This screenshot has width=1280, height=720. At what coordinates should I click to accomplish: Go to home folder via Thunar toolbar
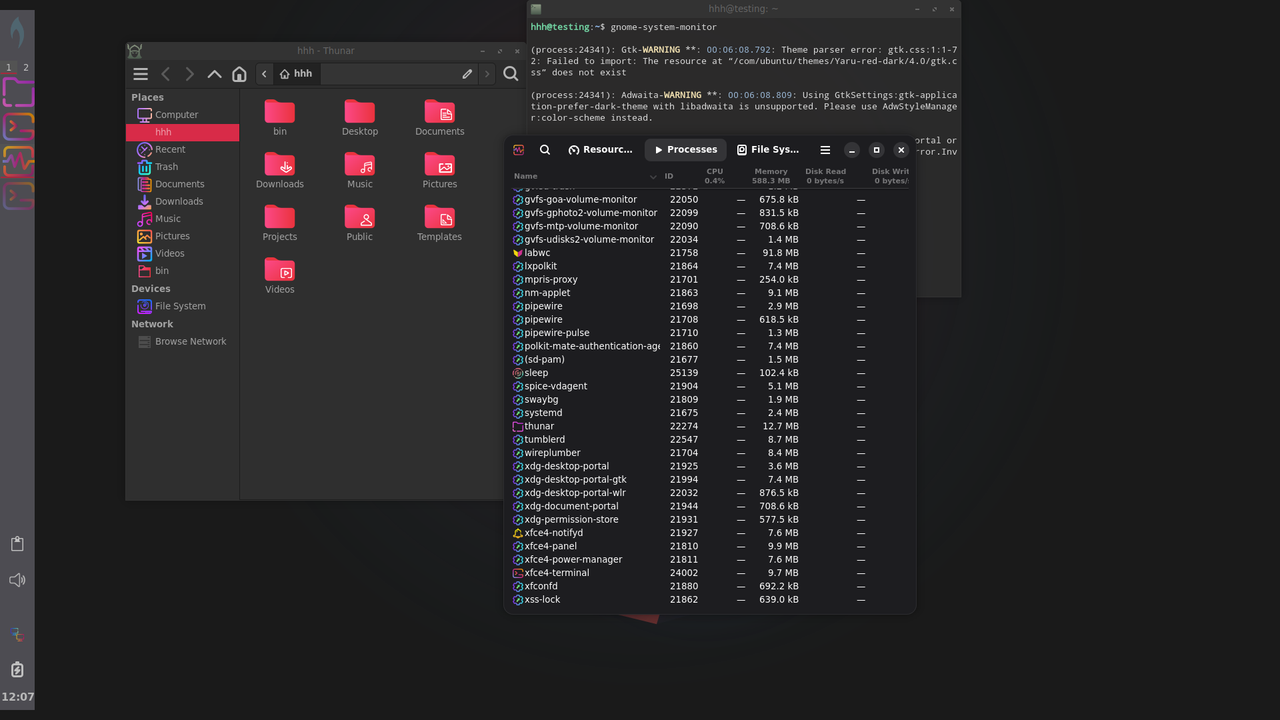(239, 74)
